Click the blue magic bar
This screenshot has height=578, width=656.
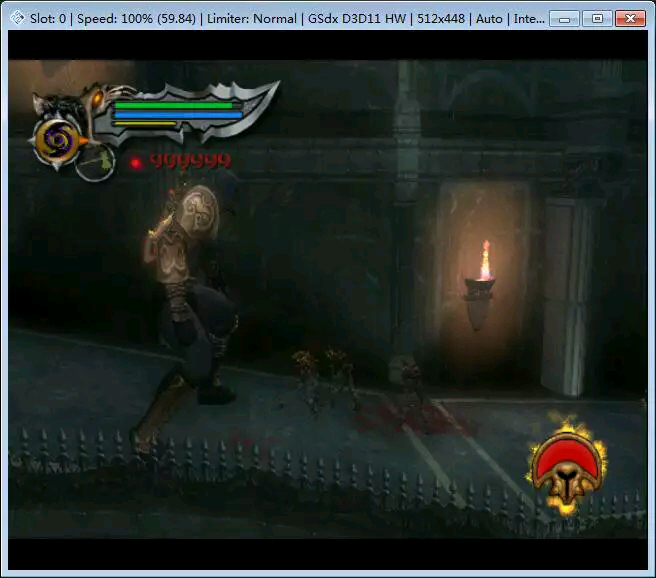pos(179,114)
